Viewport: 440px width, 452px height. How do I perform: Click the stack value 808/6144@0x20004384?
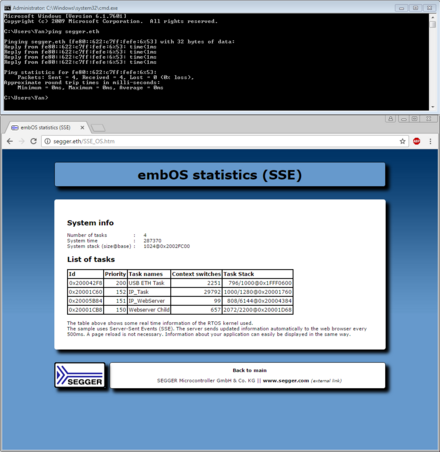tap(259, 301)
